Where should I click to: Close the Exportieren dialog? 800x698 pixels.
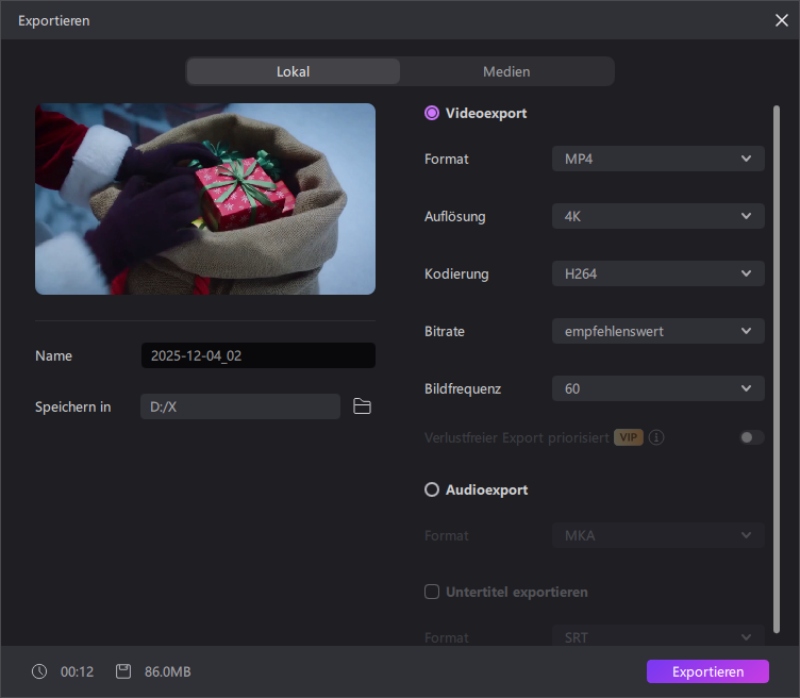(x=781, y=20)
